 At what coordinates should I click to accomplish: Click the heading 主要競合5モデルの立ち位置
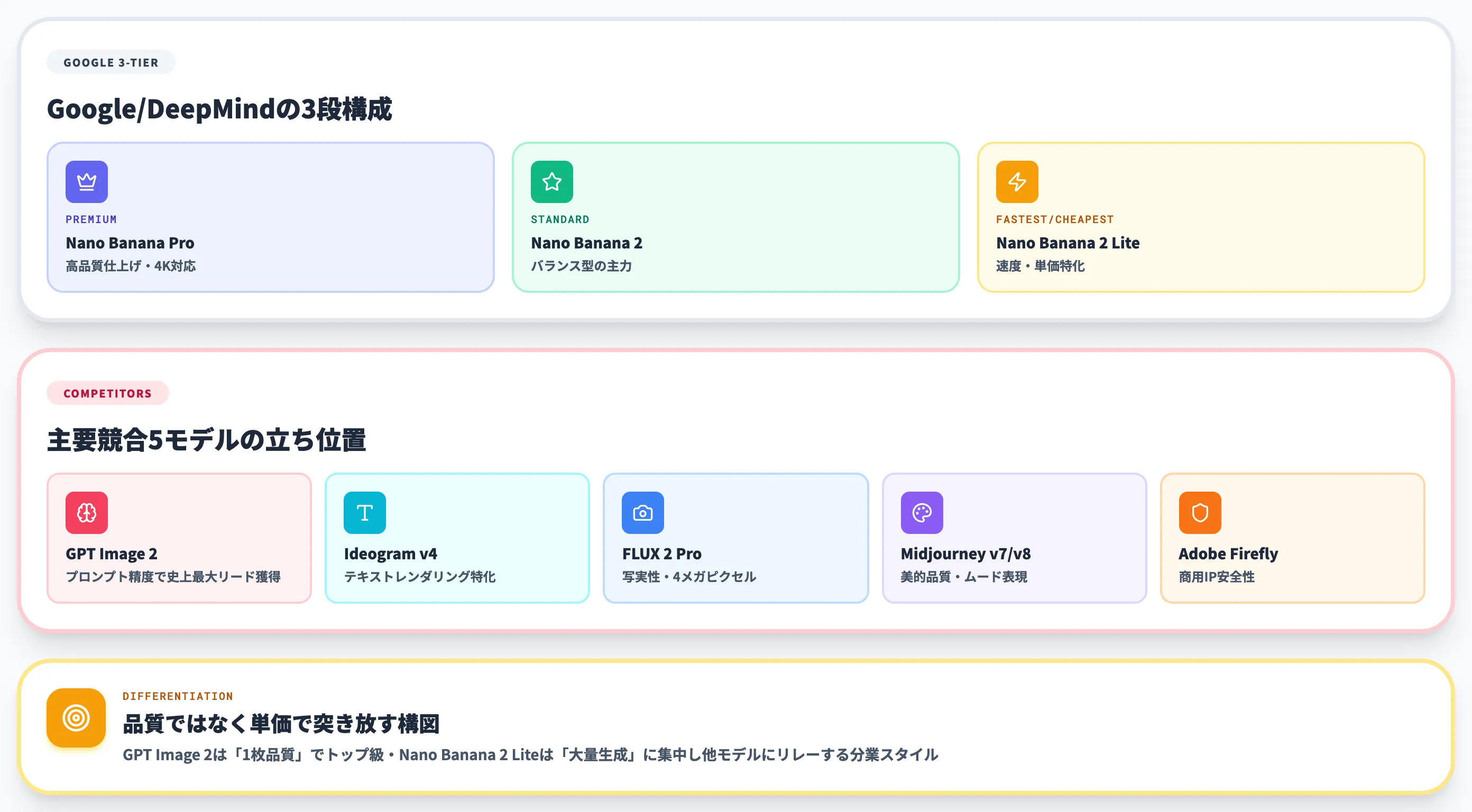coord(206,440)
